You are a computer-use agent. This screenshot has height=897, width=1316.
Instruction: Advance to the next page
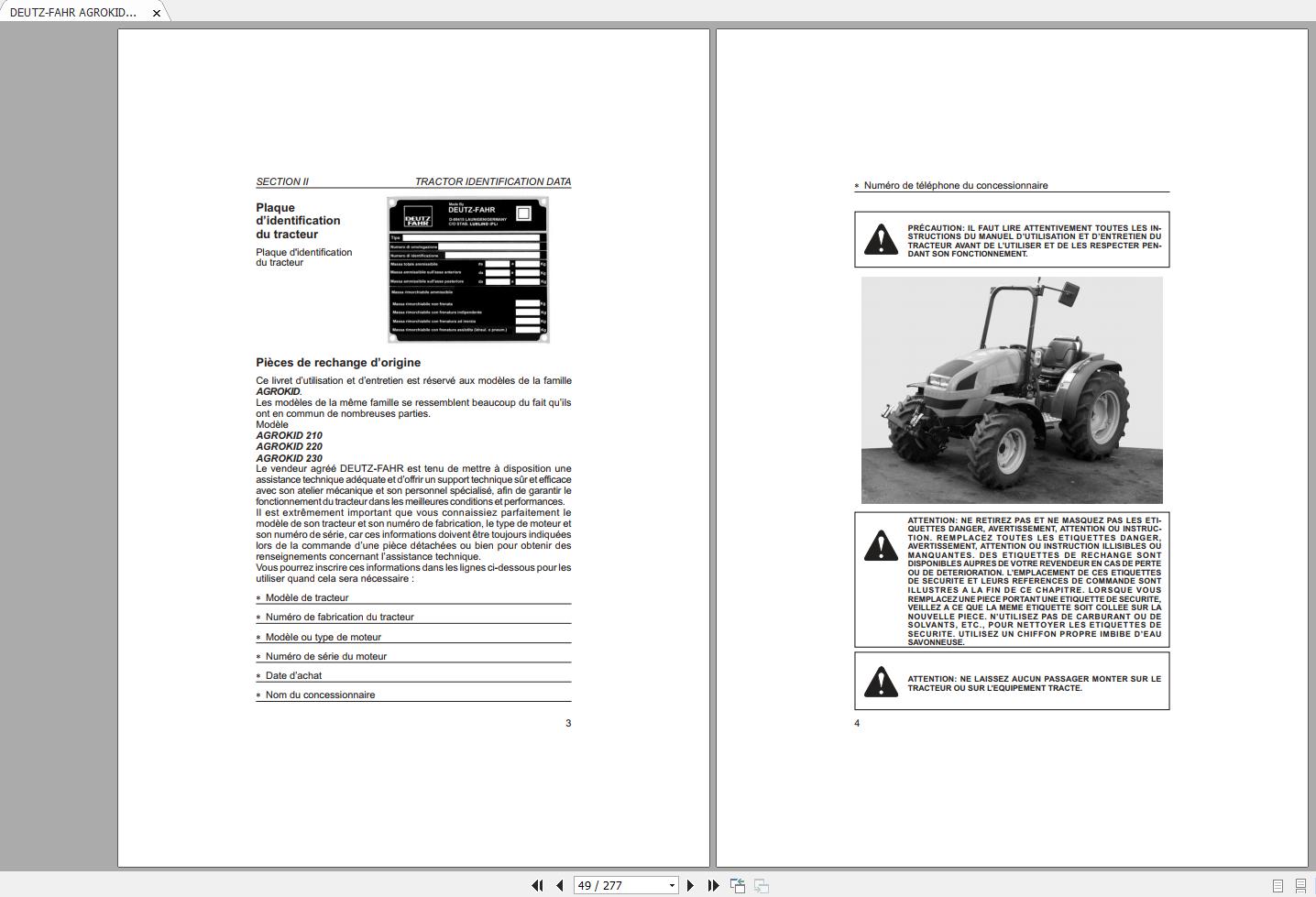[690, 885]
